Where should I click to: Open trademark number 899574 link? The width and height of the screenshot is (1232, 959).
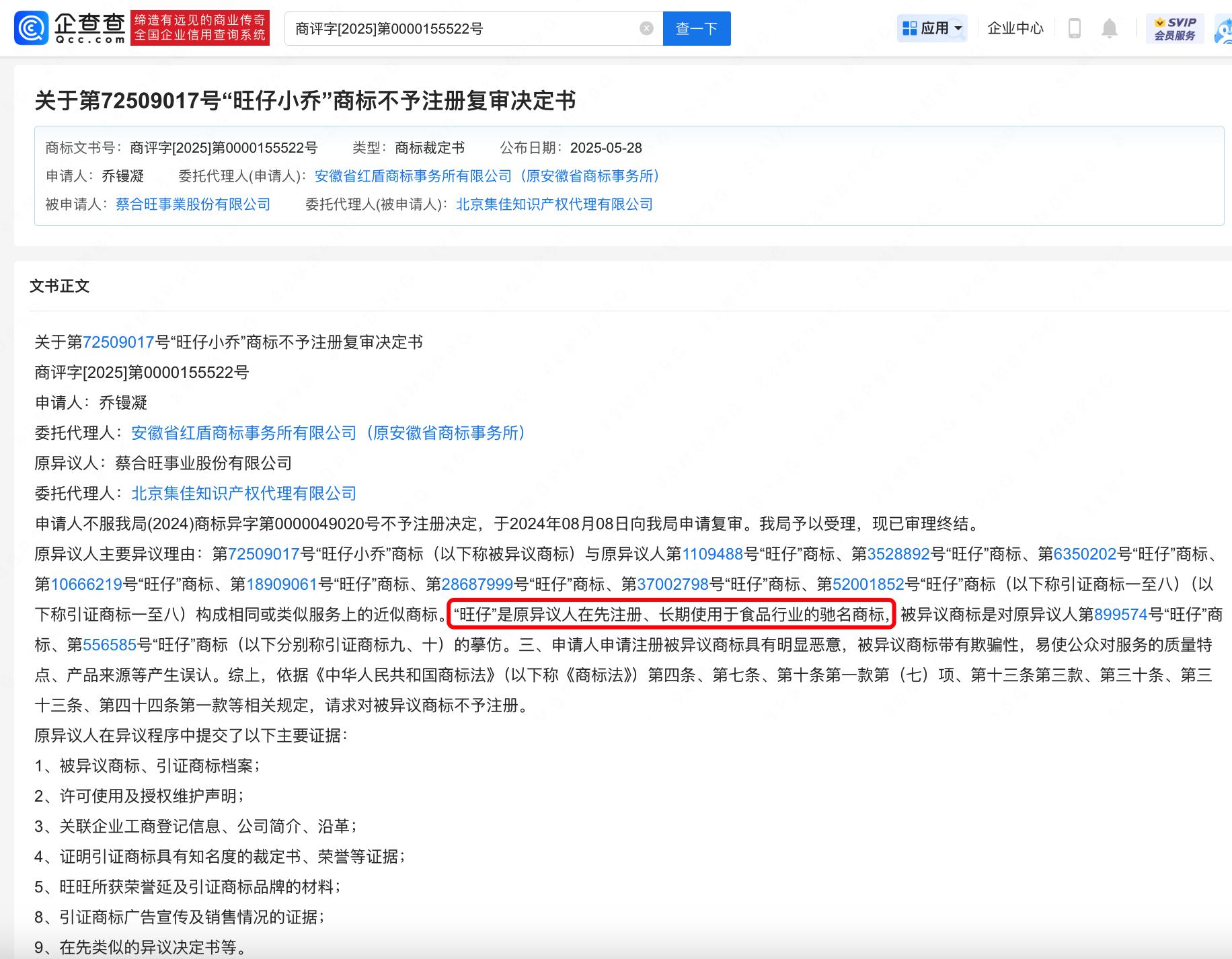1121,615
